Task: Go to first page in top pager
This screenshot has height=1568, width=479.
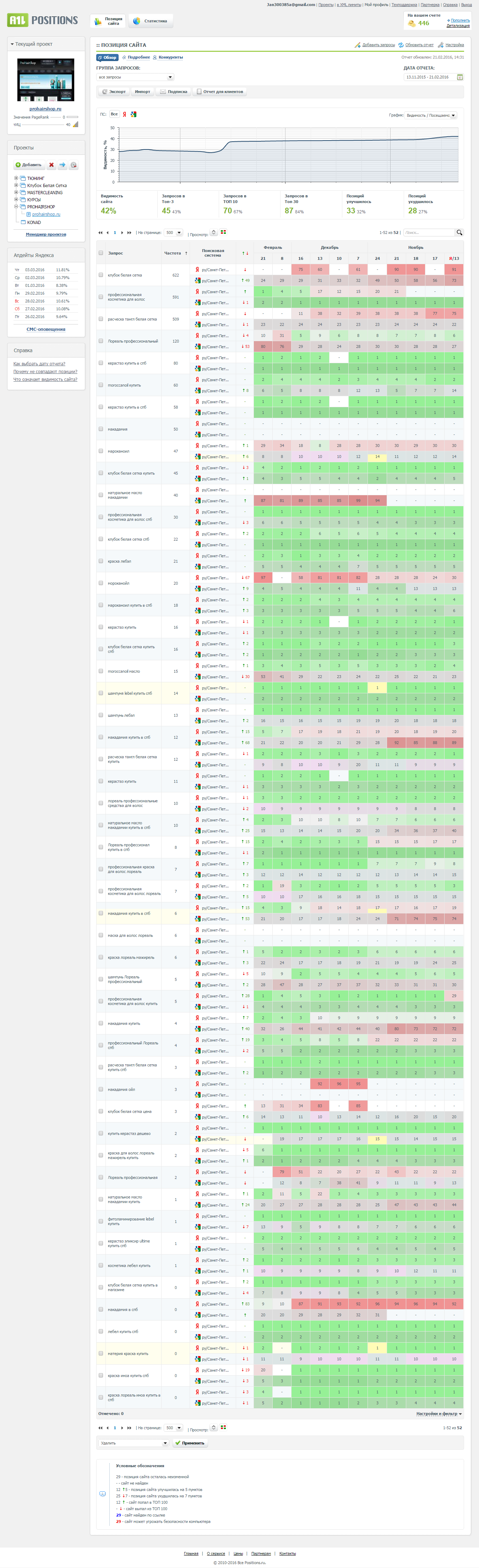Action: tap(100, 233)
